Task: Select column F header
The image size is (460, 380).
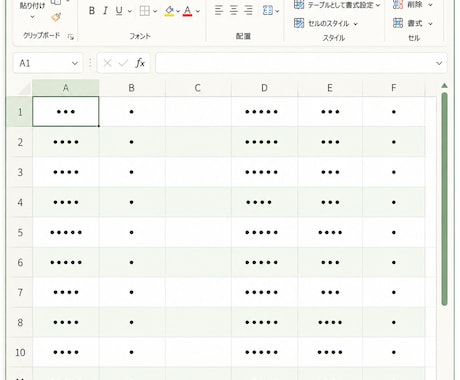Action: tap(394, 88)
